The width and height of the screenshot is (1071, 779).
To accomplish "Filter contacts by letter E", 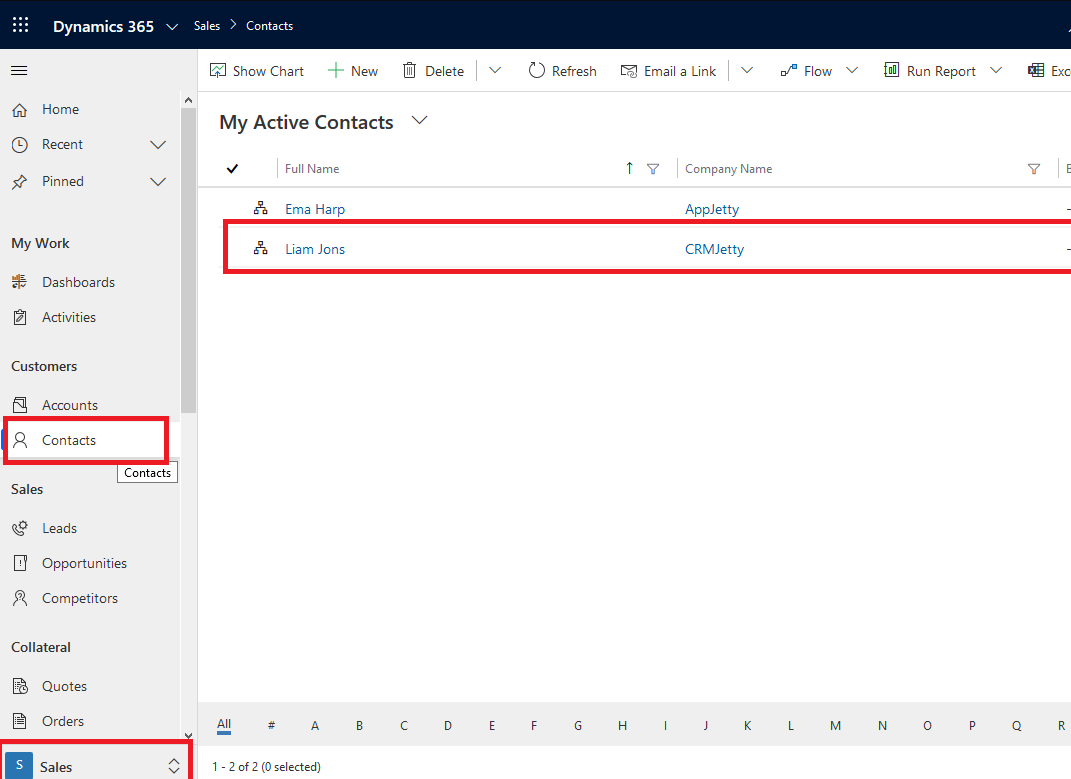I will click(492, 726).
